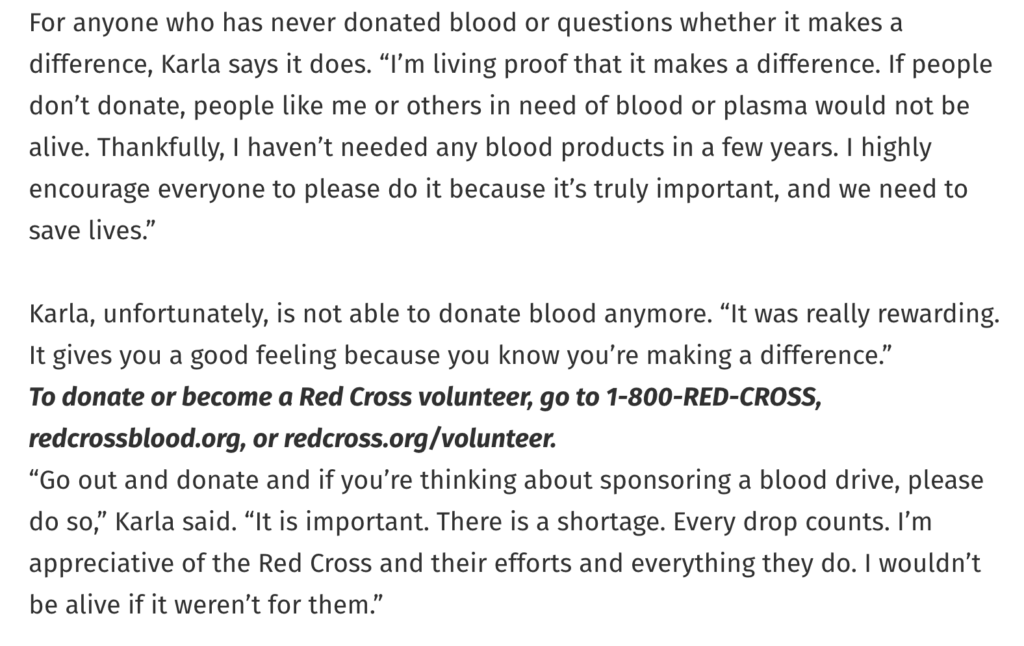
Task: Click the words "save lives"
Action: point(85,231)
